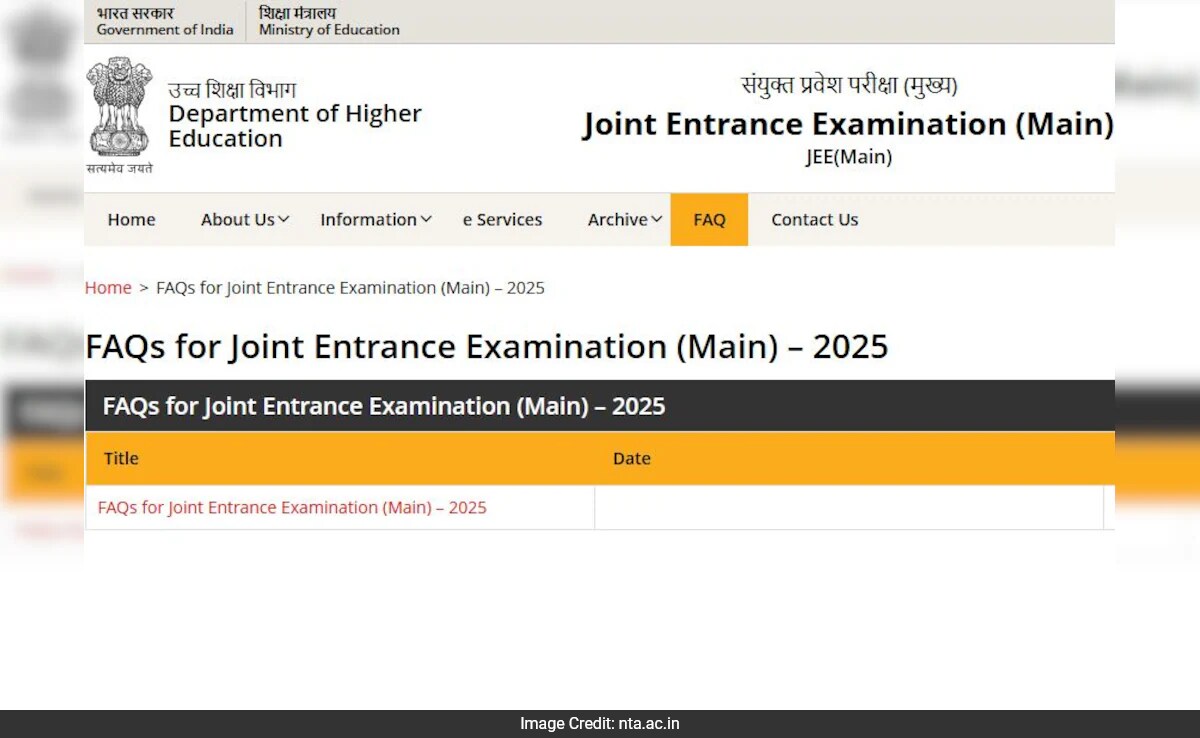This screenshot has width=1200, height=738.
Task: Open the Contact Us page
Action: click(814, 219)
